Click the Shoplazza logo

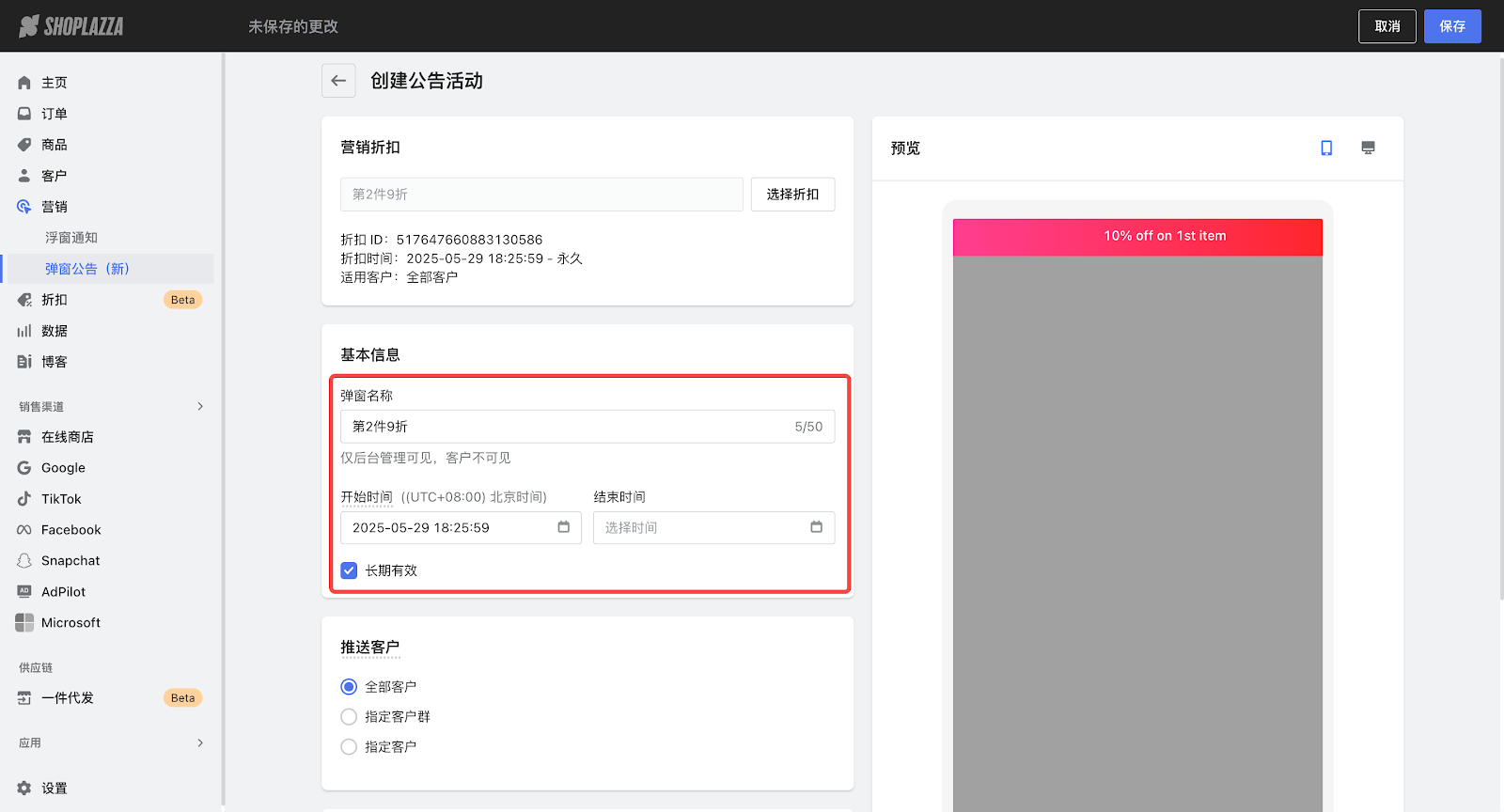71,26
